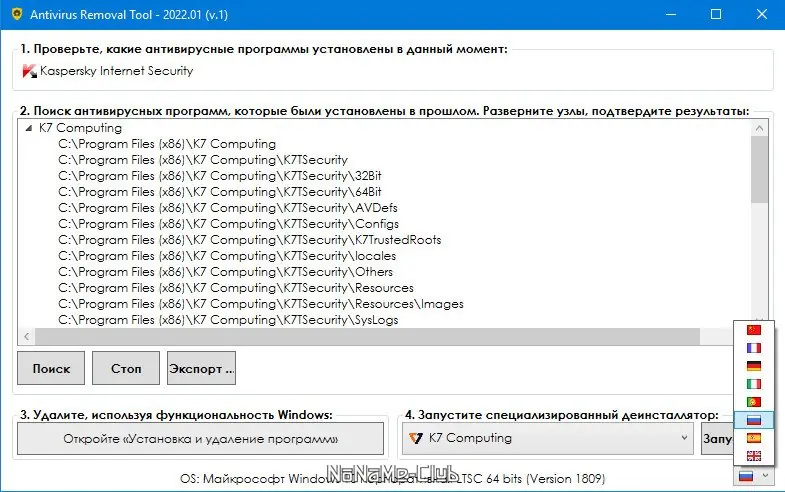Image resolution: width=785 pixels, height=492 pixels.
Task: Click the Поиск button
Action: coord(51,368)
